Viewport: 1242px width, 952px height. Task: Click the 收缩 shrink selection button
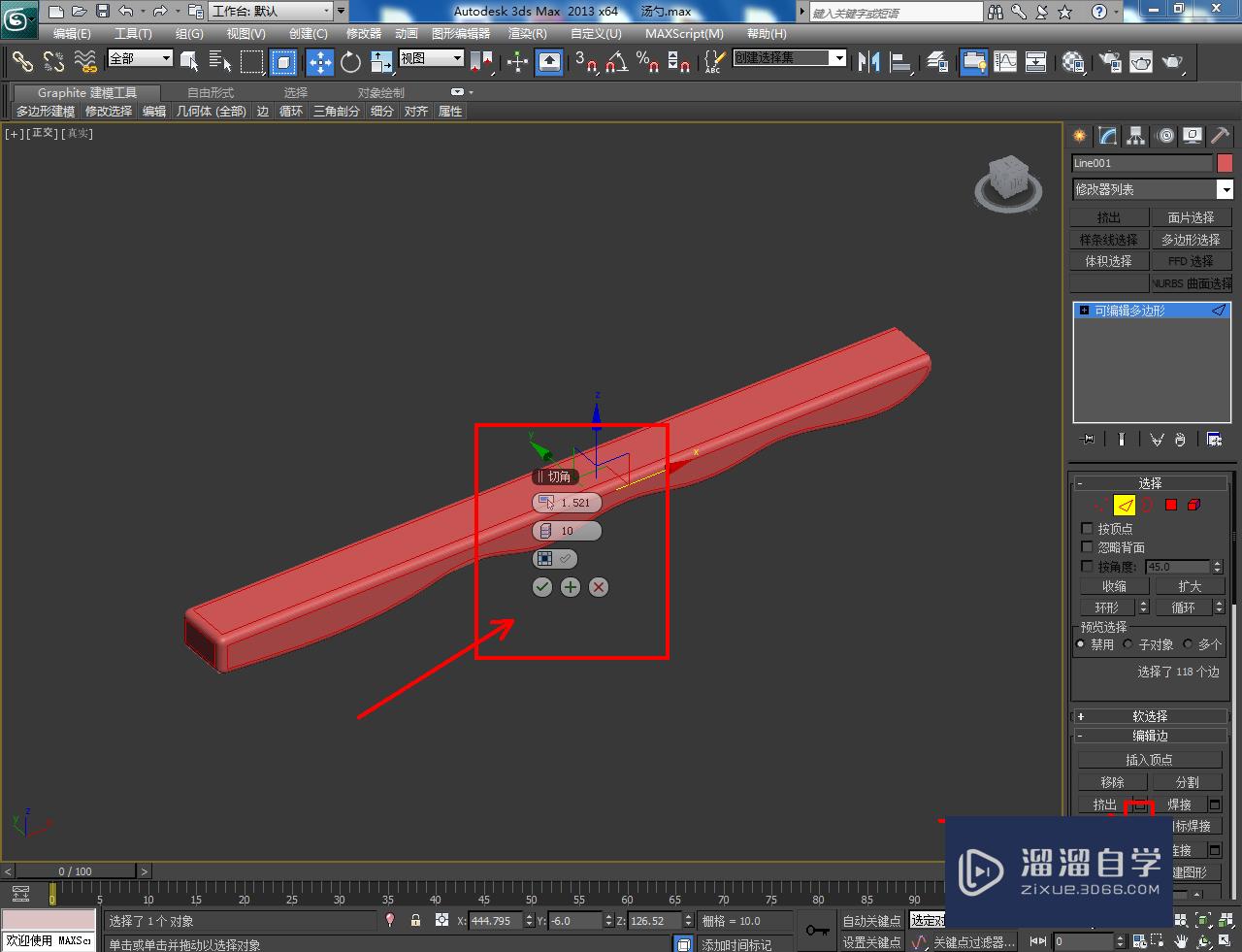1114,586
